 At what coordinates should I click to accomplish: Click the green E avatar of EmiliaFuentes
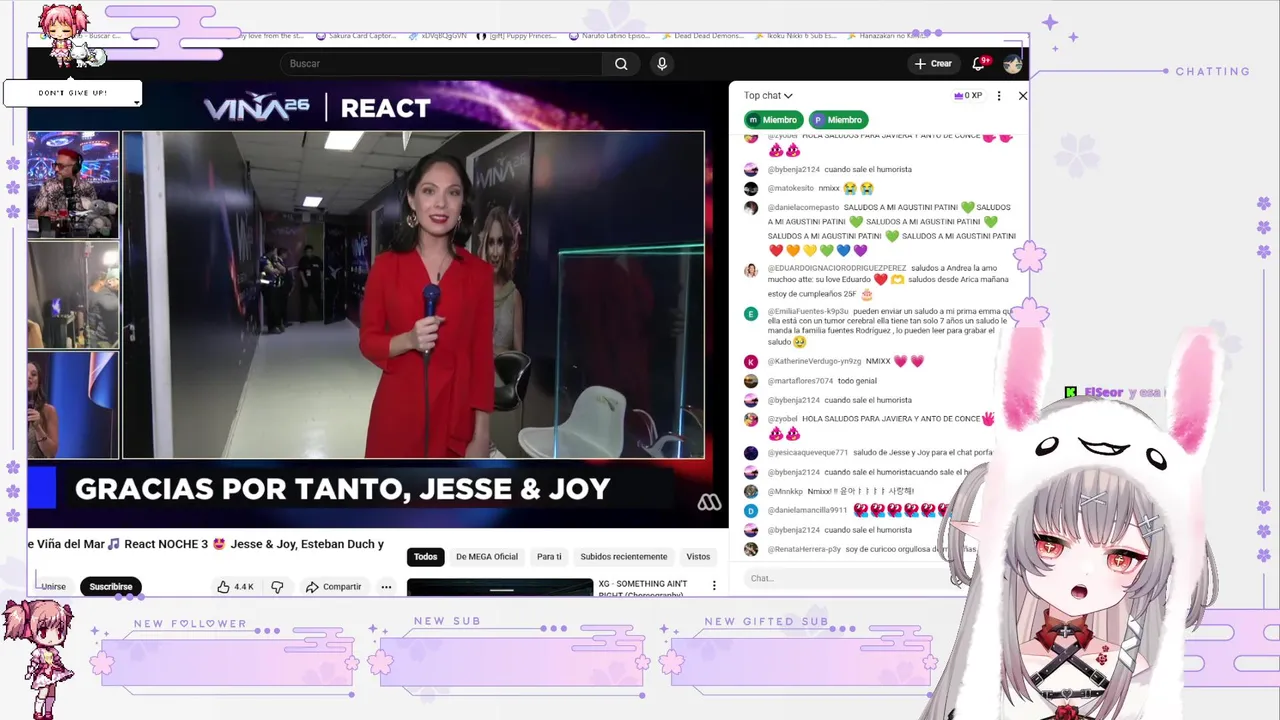(751, 314)
